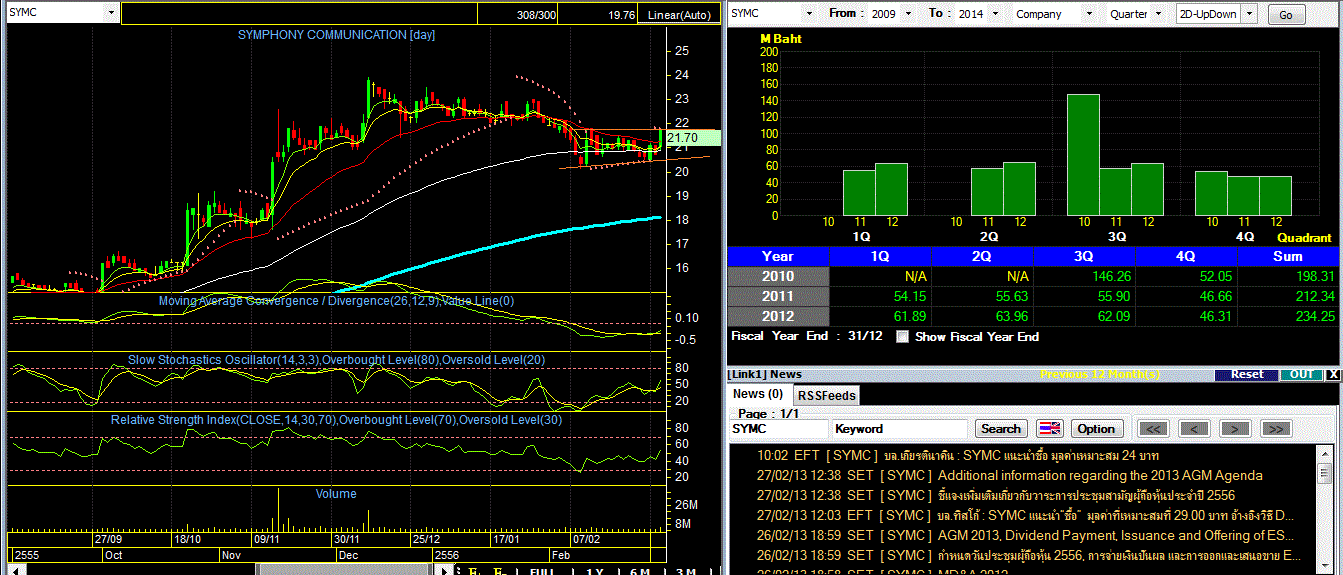Image resolution: width=1343 pixels, height=575 pixels.
Task: Go to next news page (>)
Action: tap(1235, 428)
